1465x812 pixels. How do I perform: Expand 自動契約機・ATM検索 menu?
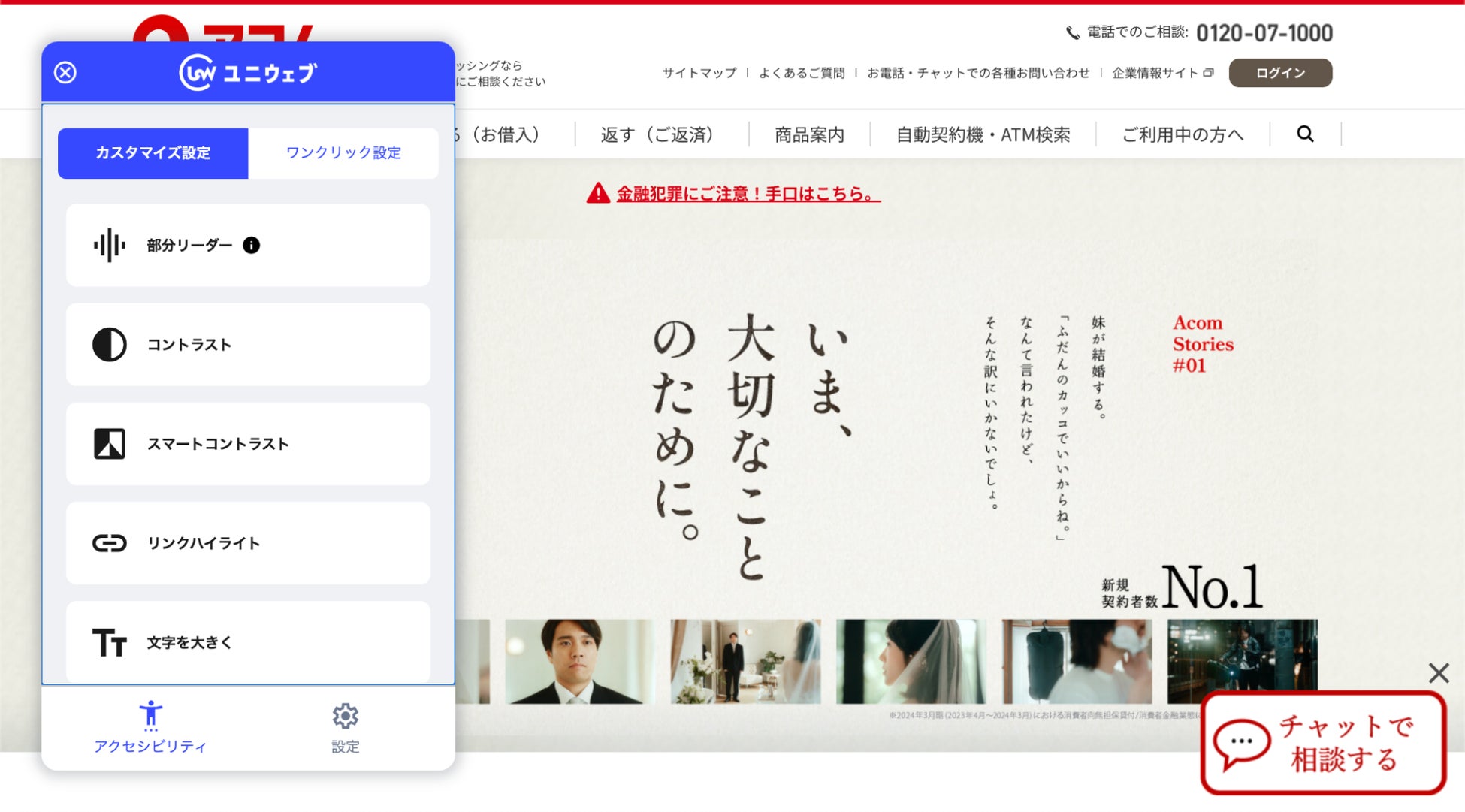[983, 134]
